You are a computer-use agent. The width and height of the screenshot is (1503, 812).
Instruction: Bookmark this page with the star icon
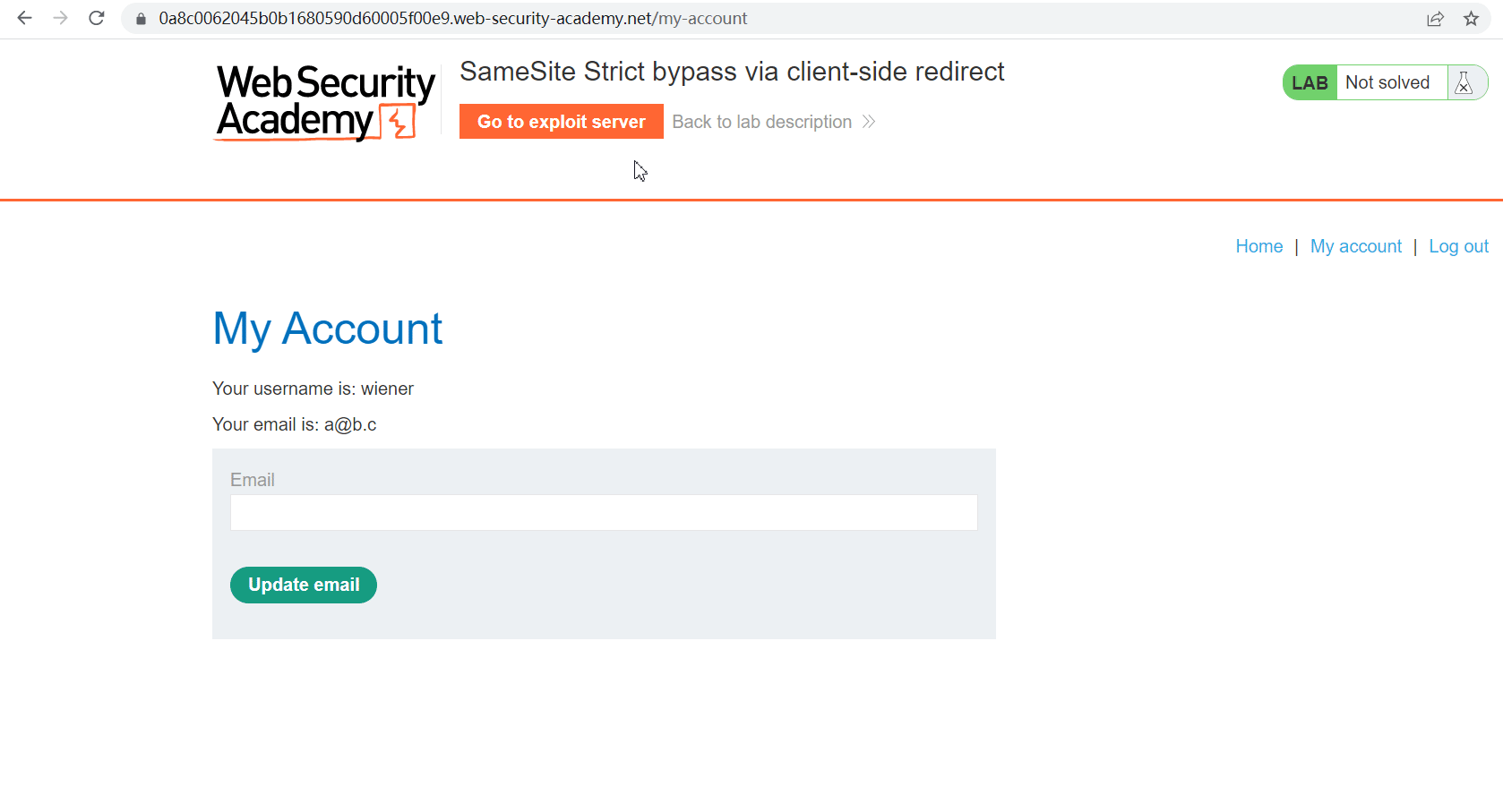[x=1471, y=19]
